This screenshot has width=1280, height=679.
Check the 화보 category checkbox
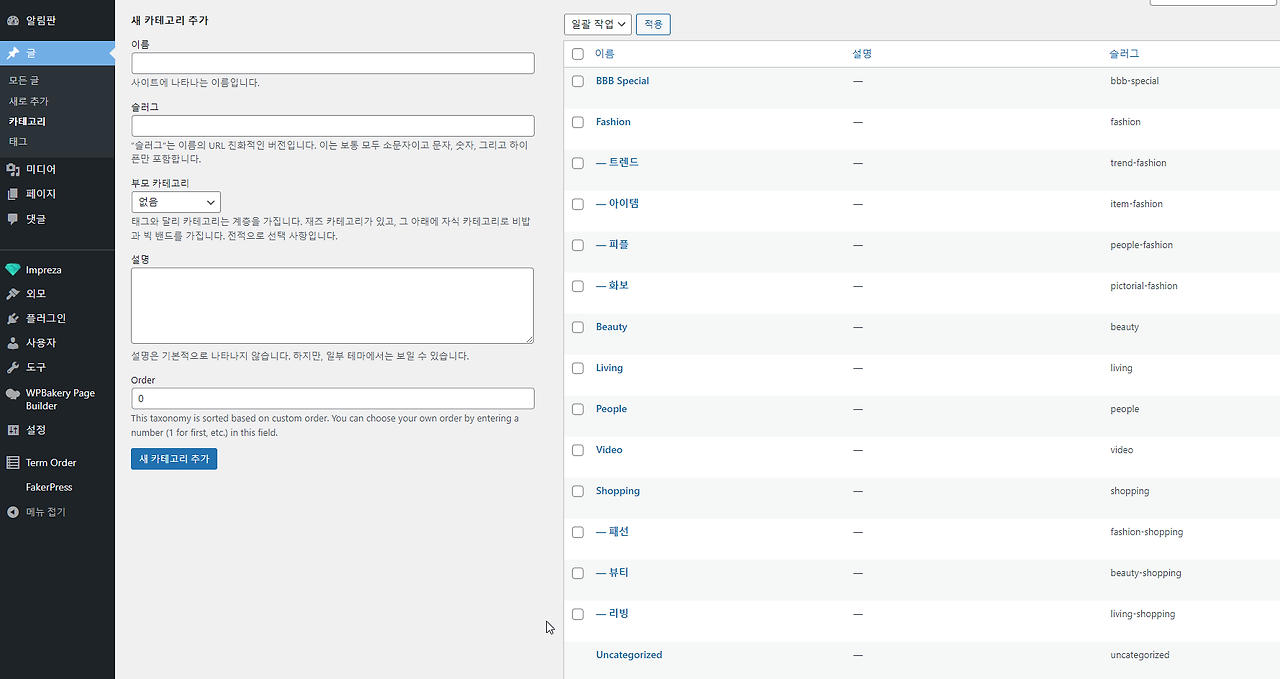578,286
